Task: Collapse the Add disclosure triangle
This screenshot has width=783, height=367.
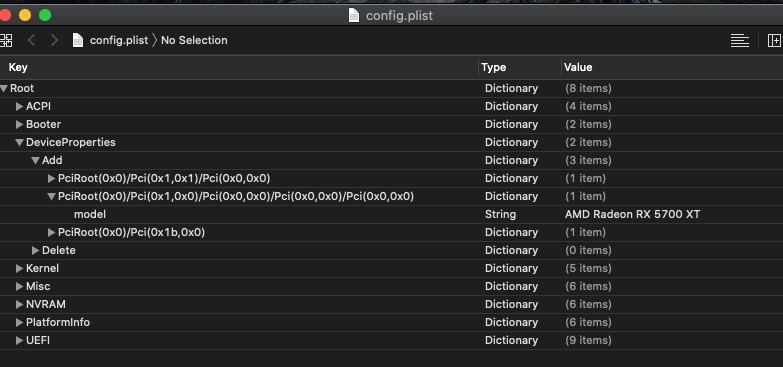Action: pos(35,161)
